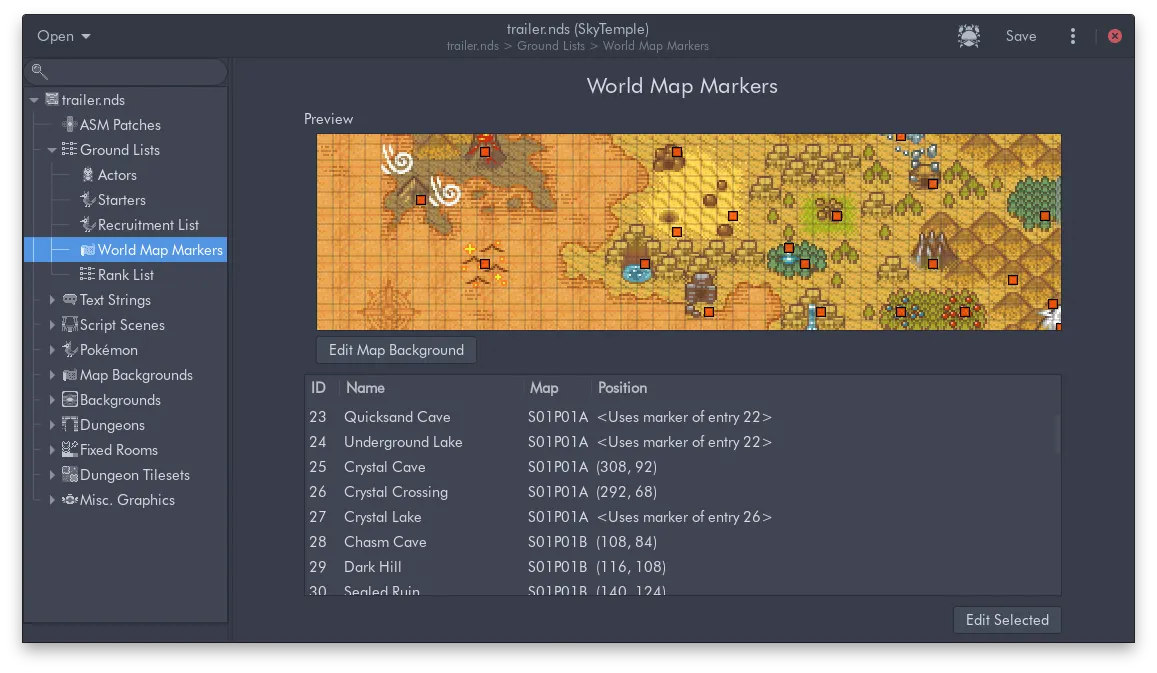Click the Starters tree icon
Viewport: 1157px width, 673px height.
tap(87, 200)
